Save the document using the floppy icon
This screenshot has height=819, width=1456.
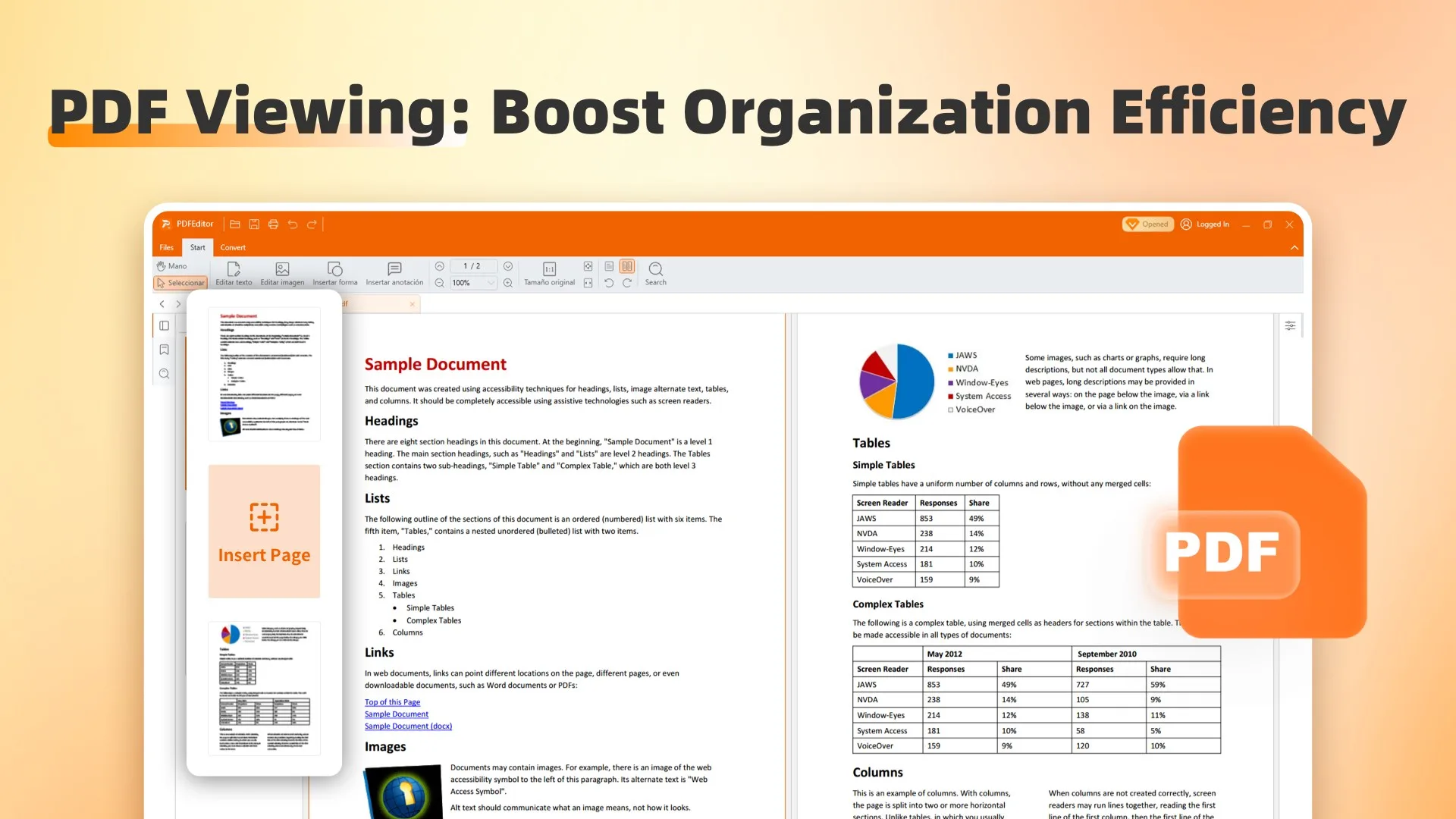point(254,224)
